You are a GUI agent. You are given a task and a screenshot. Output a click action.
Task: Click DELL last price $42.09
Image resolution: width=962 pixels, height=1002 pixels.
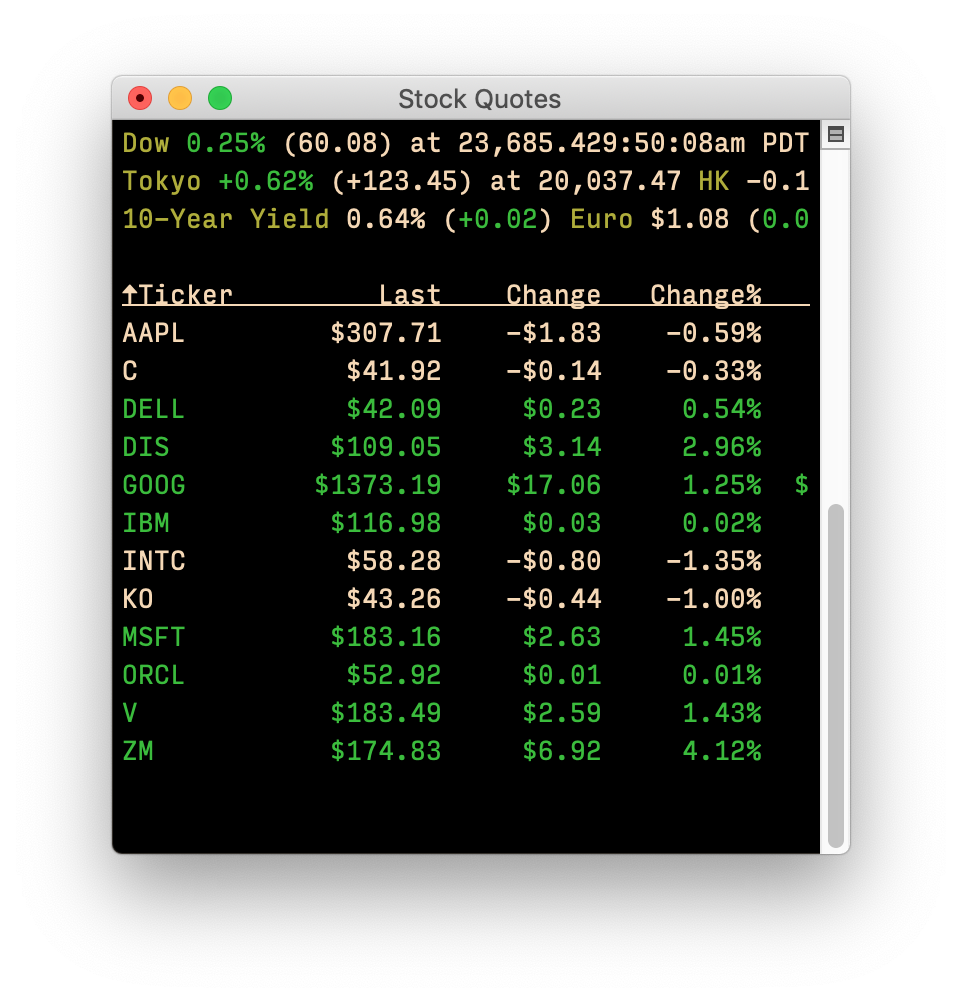(x=394, y=409)
